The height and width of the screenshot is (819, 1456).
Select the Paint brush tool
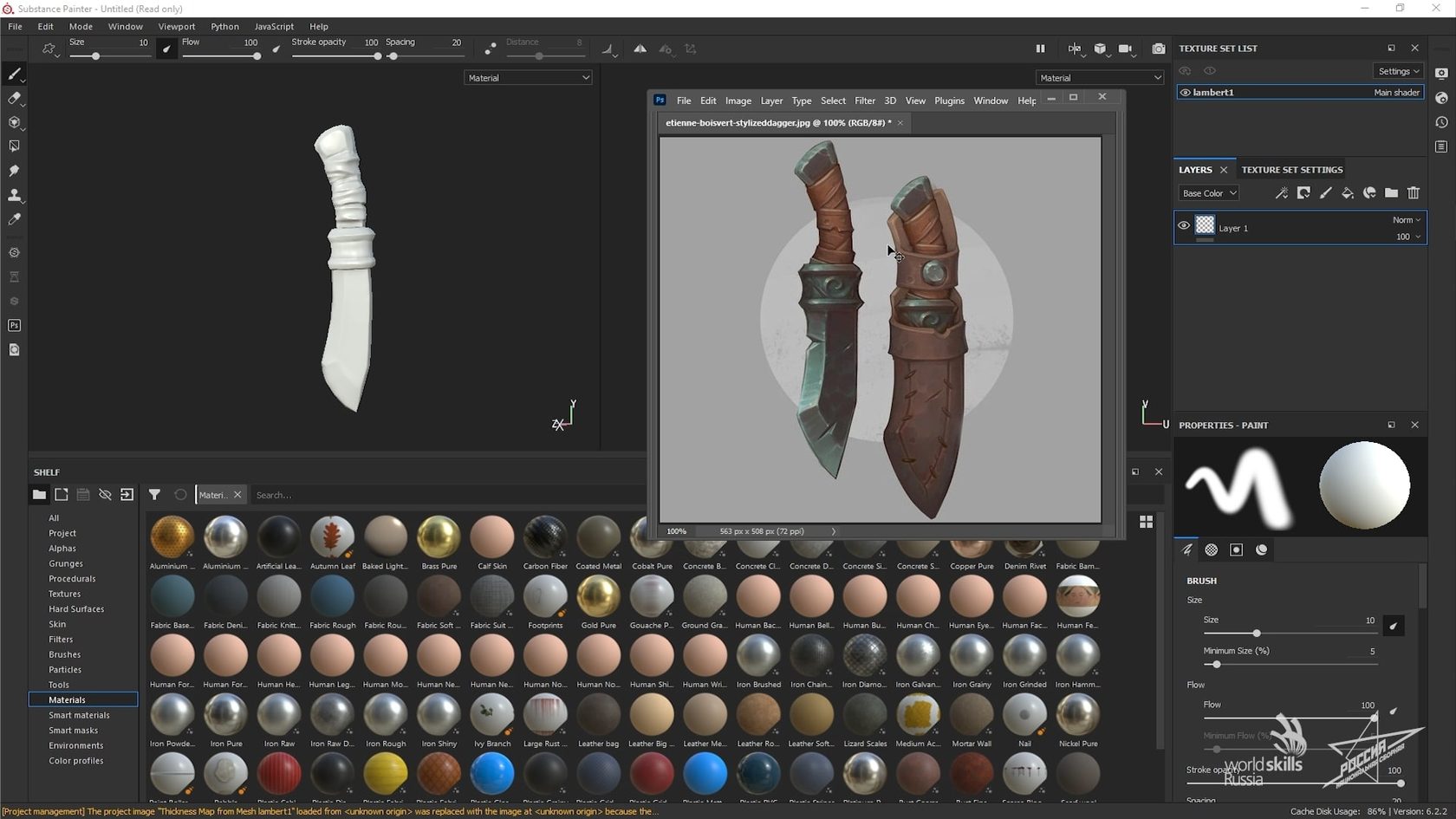click(14, 75)
